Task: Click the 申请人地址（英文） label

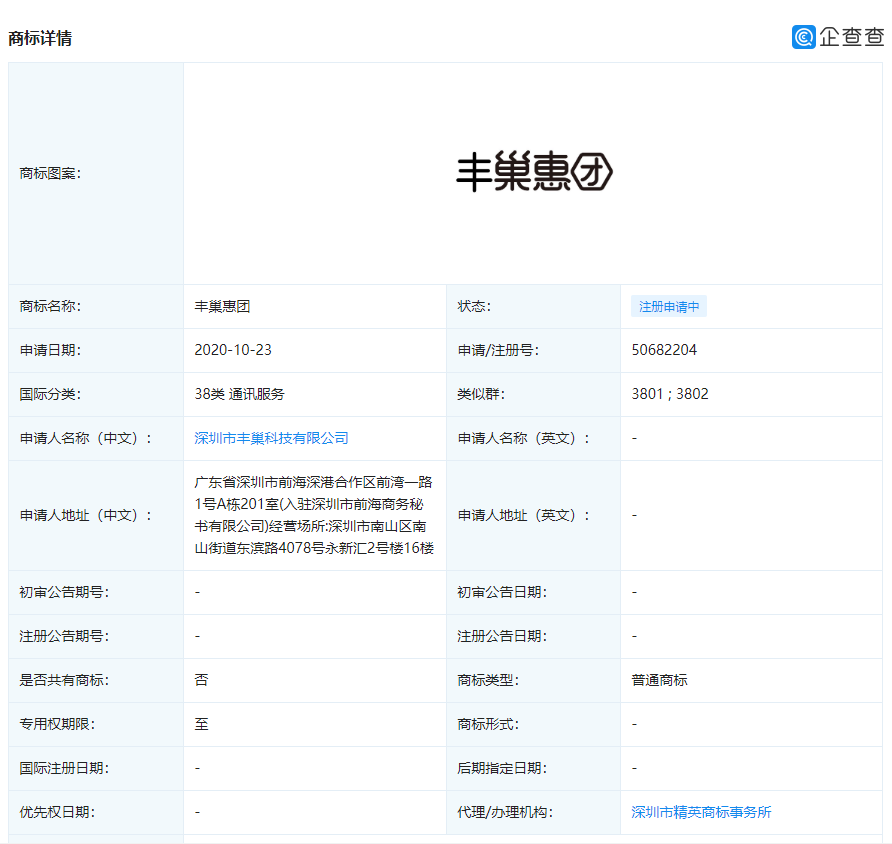Action: (523, 515)
